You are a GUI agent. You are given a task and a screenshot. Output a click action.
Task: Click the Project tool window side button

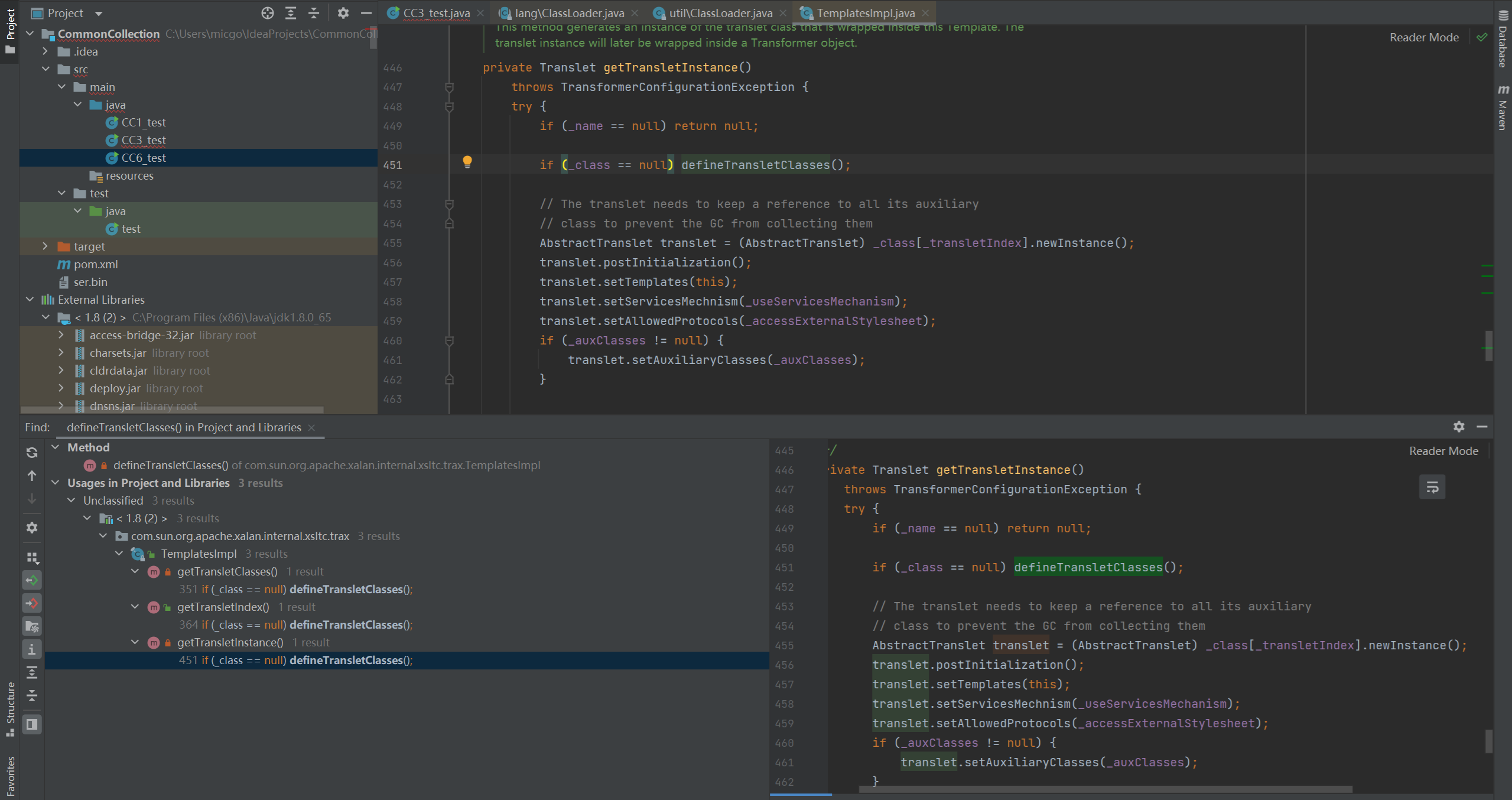[x=10, y=31]
